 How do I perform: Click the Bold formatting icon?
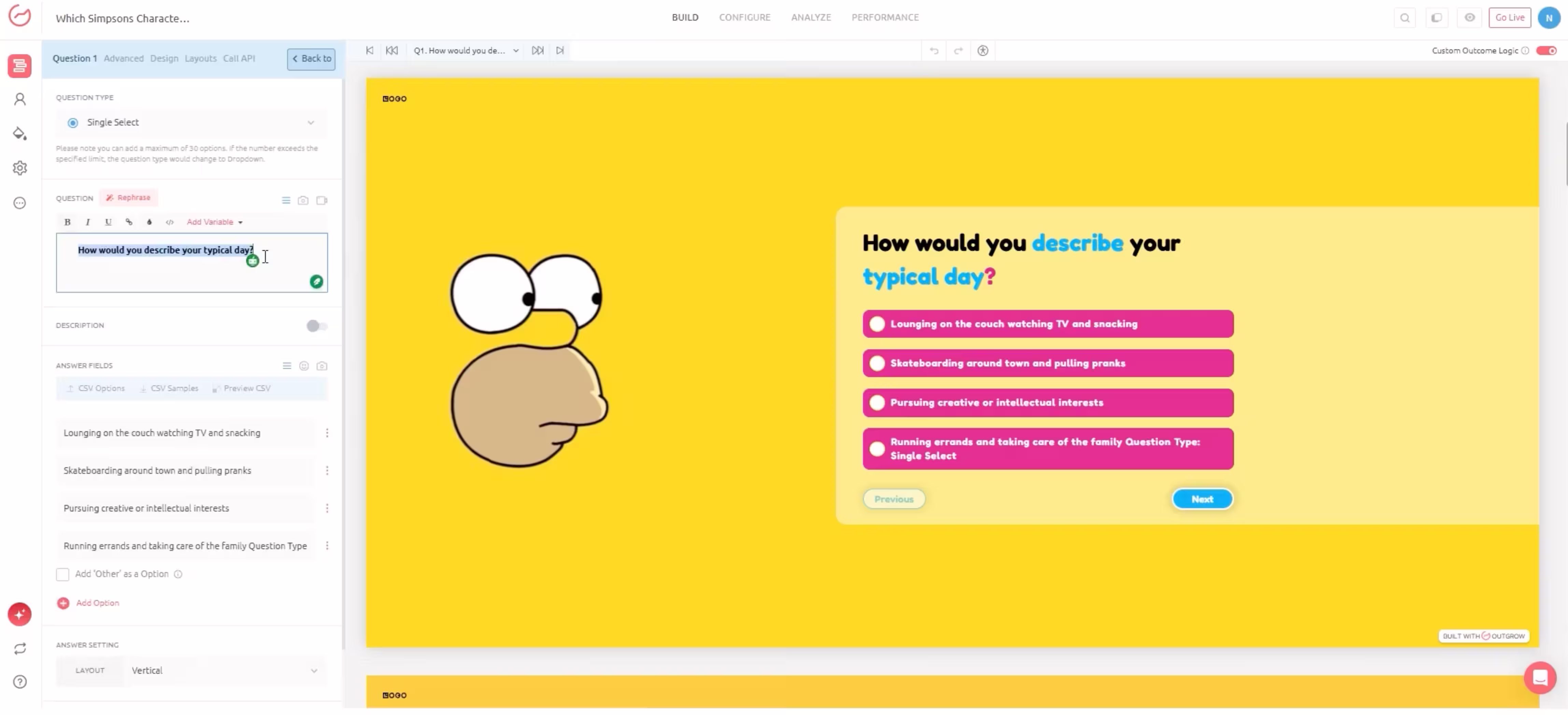click(68, 222)
